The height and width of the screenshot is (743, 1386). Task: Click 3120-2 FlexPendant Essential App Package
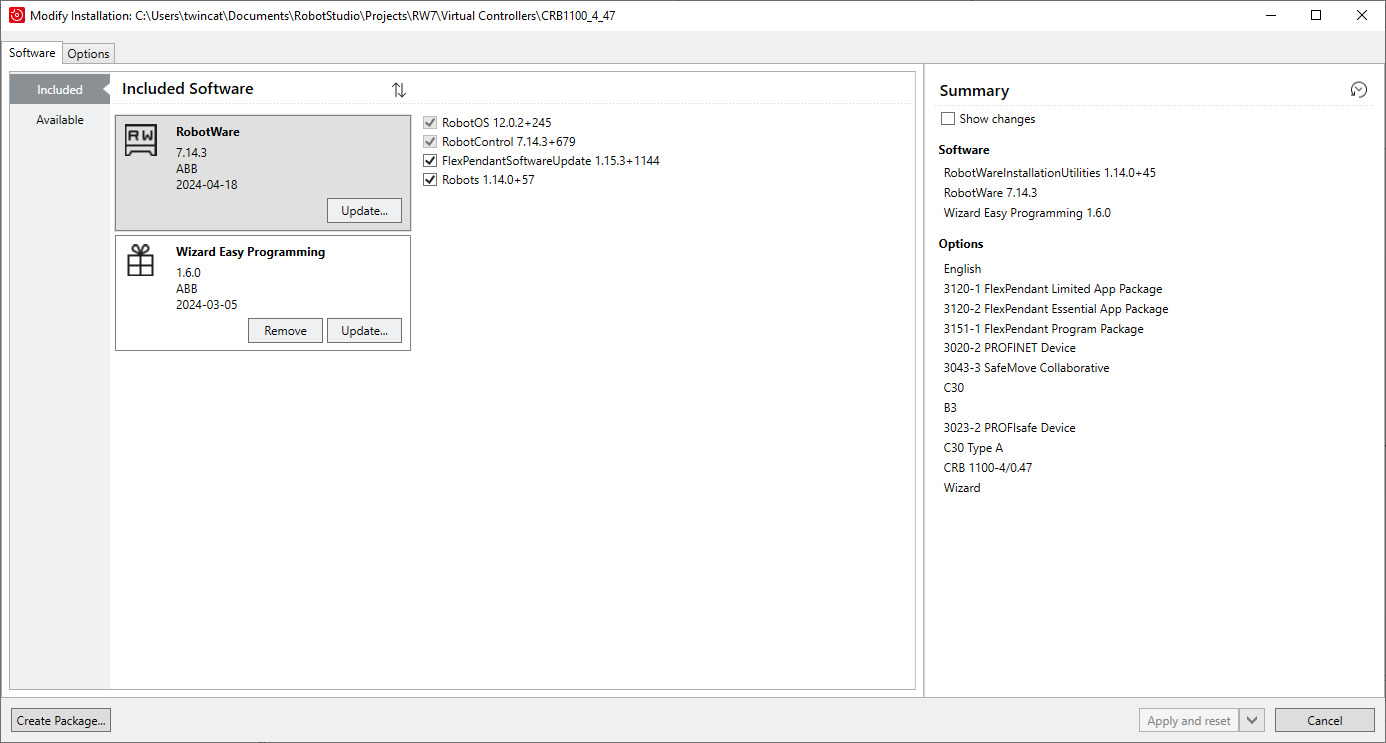coord(1056,309)
